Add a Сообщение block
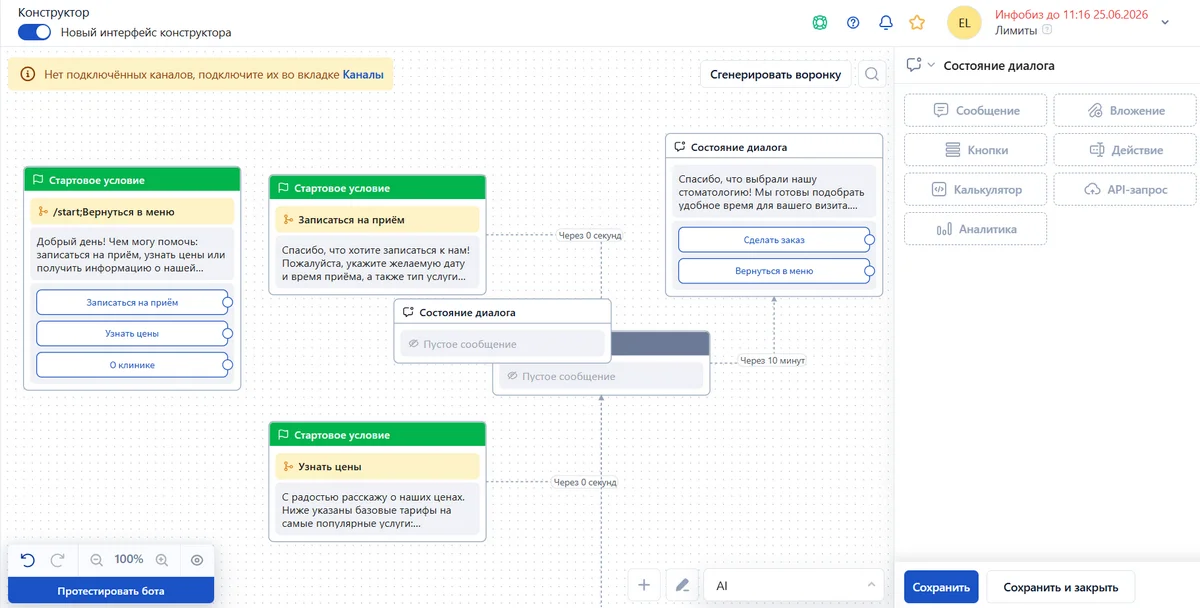 [976, 110]
